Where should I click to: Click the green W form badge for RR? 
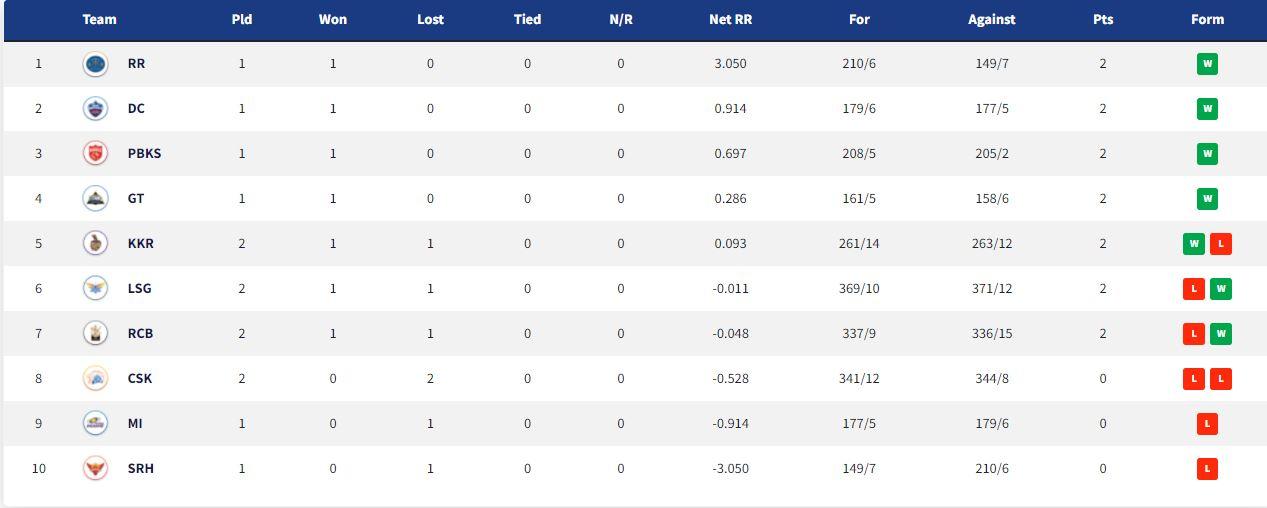pyautogui.click(x=1207, y=64)
